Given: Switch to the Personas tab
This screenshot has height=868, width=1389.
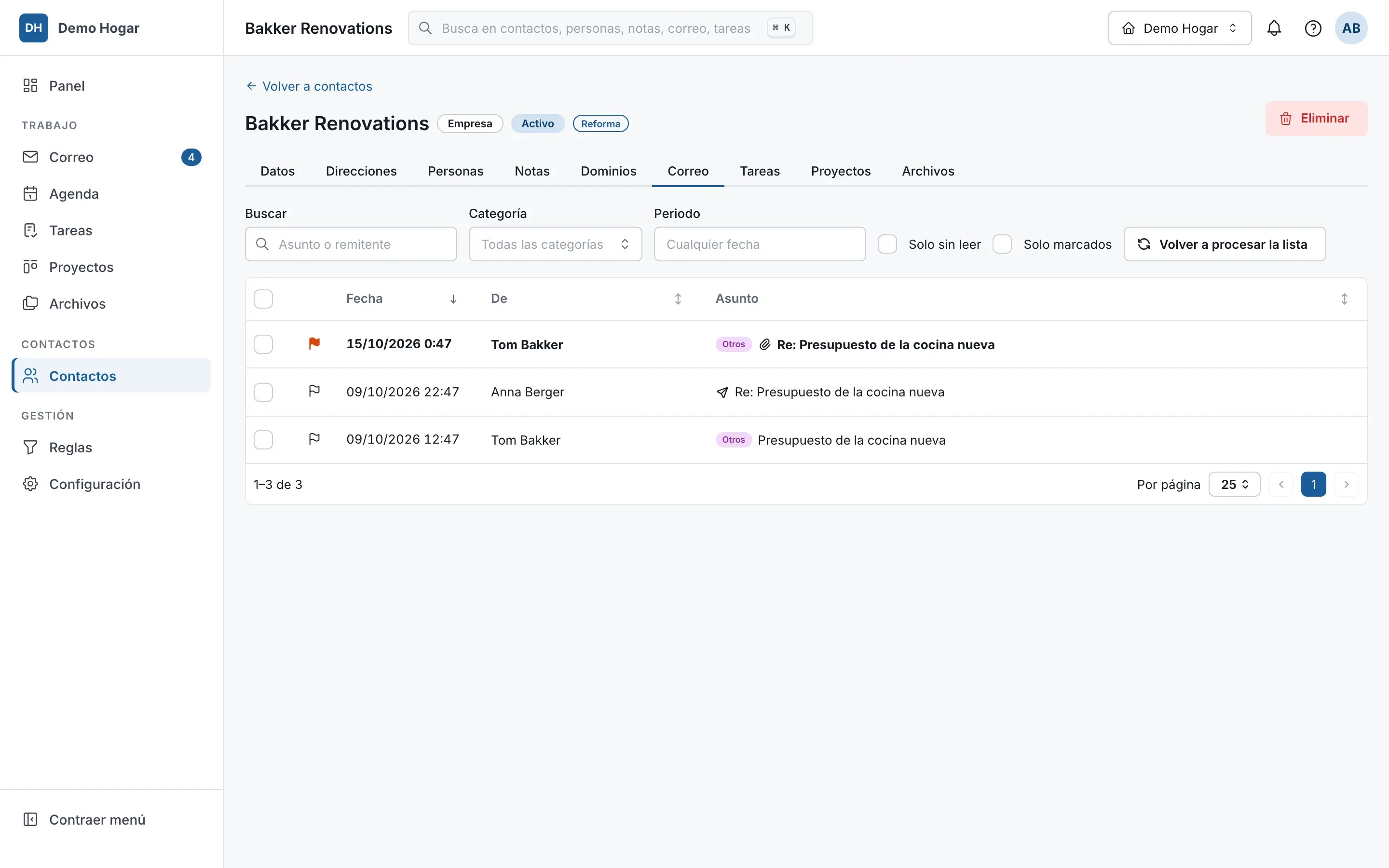Looking at the screenshot, I should click(455, 171).
